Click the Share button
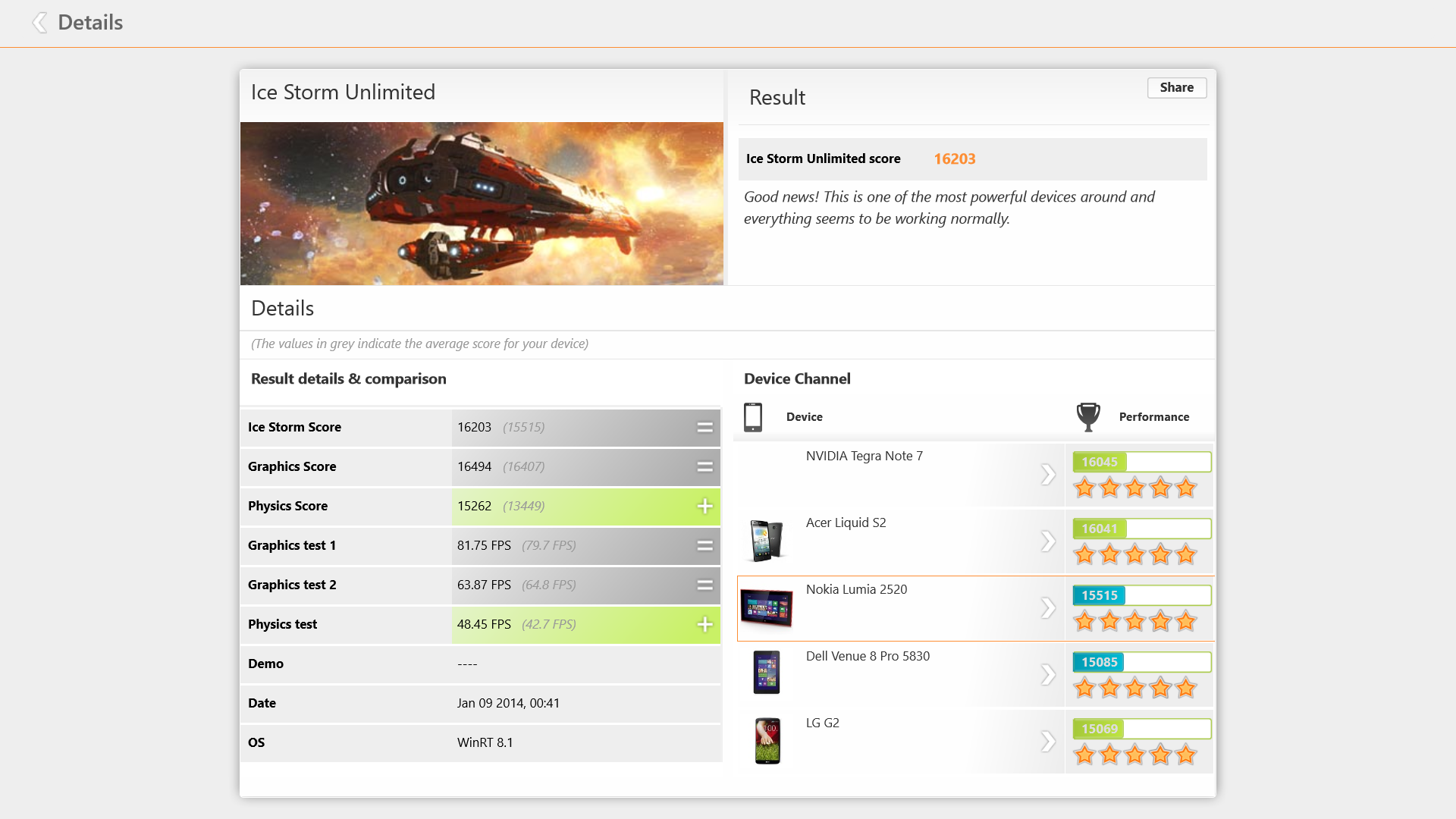This screenshot has height=819, width=1456. coord(1176,87)
